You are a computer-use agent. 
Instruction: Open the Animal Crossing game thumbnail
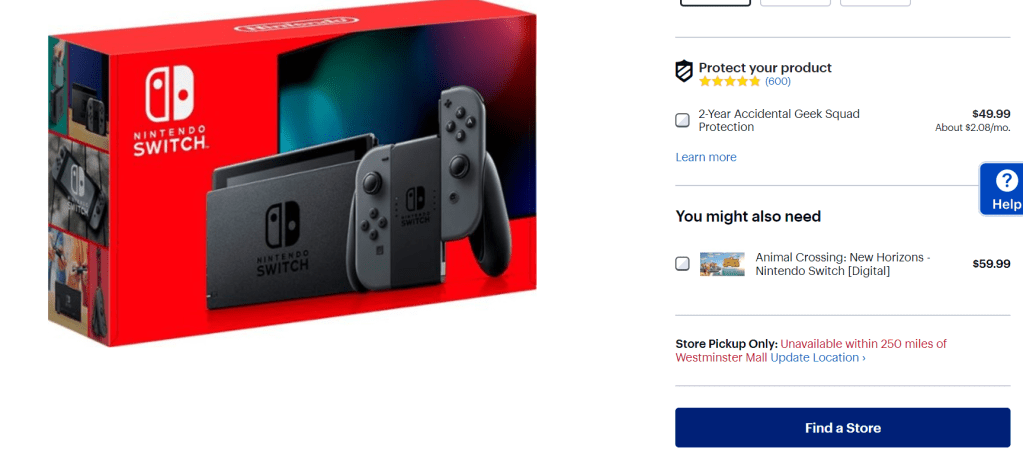click(722, 264)
